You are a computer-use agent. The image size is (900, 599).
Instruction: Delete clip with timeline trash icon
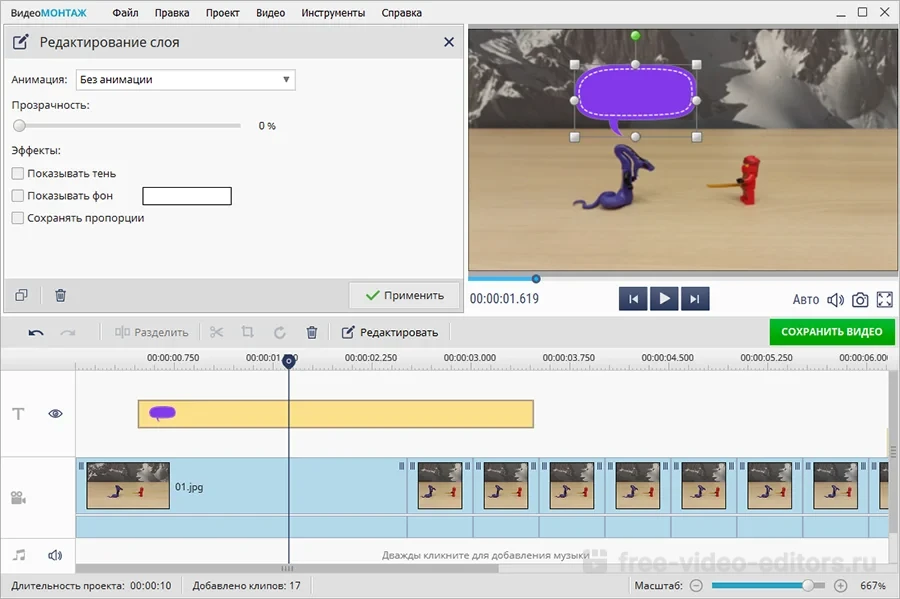(312, 332)
